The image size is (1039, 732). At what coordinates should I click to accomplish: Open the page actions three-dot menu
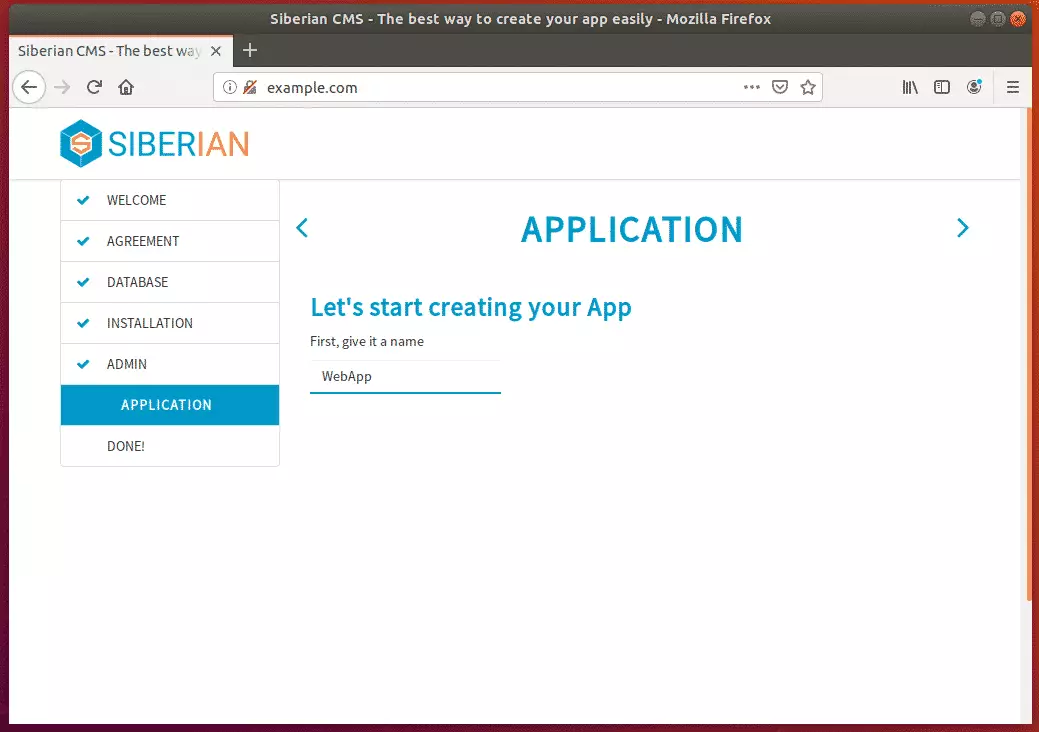click(x=751, y=87)
